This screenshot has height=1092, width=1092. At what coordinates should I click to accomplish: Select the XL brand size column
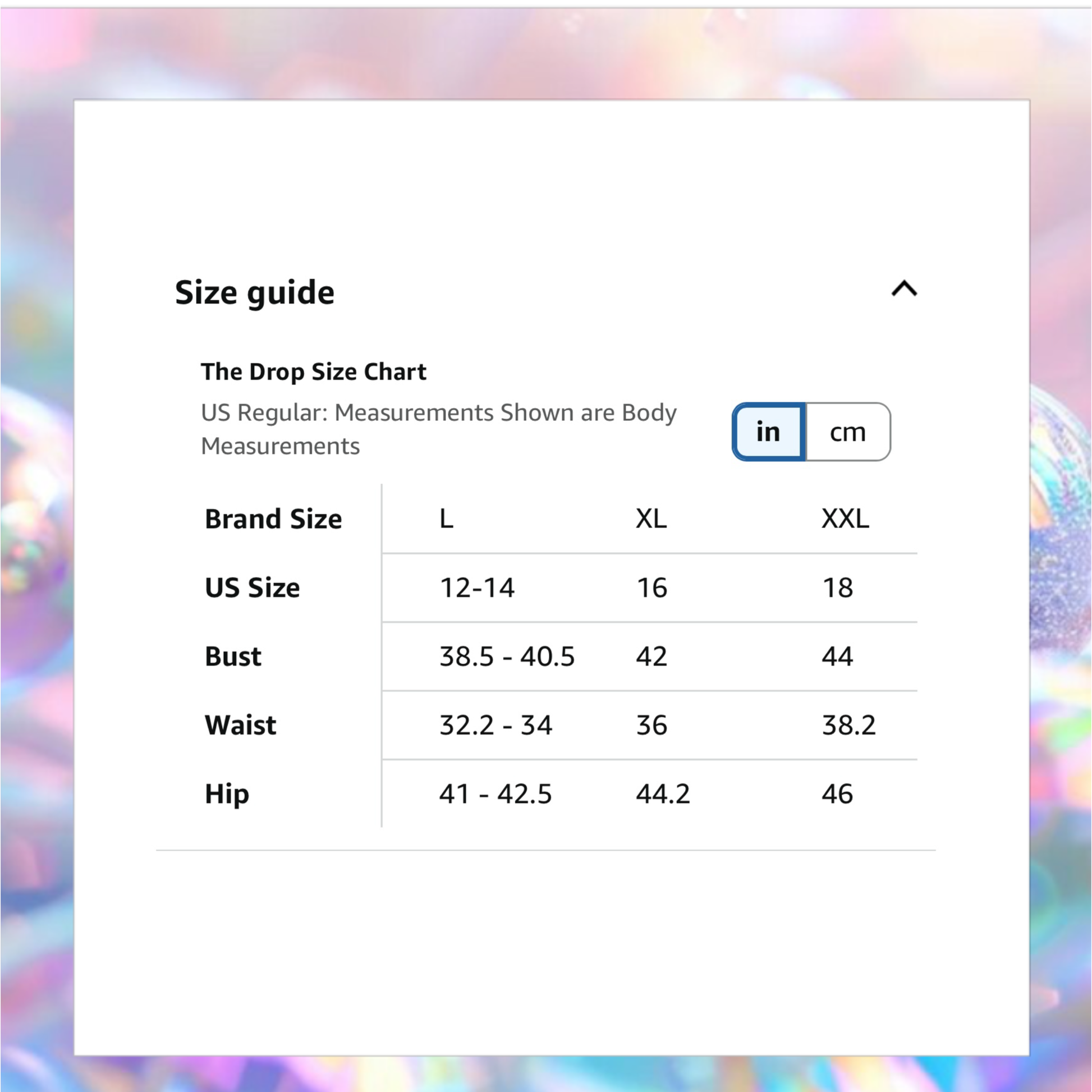[x=651, y=519]
